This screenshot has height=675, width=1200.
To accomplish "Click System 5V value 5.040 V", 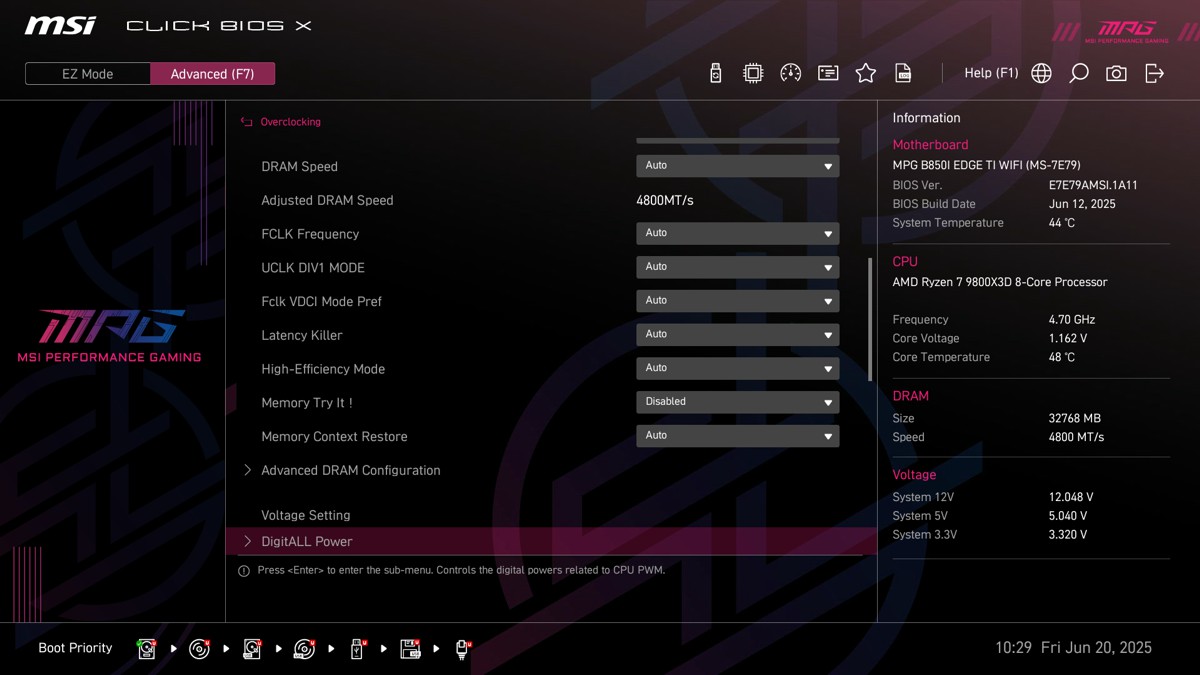I will click(x=1068, y=516).
